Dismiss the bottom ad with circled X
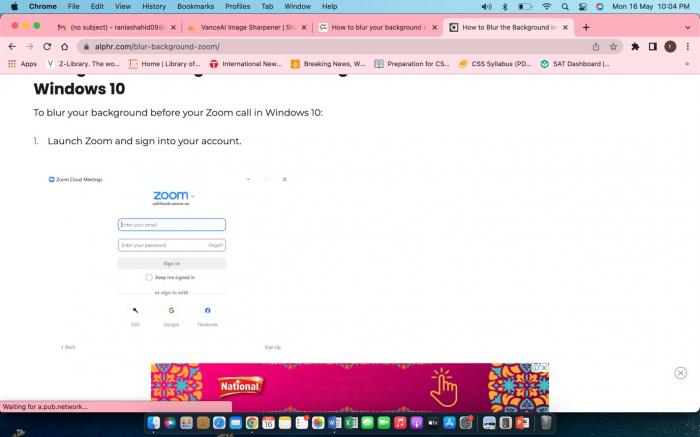 (680, 373)
